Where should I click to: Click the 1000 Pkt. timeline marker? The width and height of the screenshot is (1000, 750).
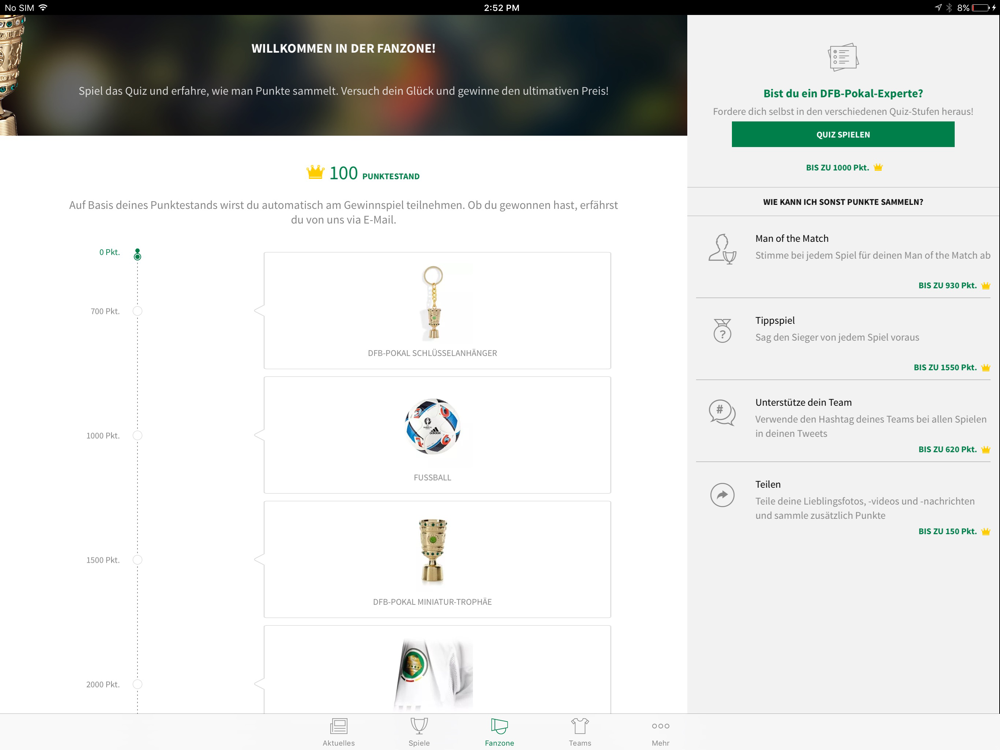click(x=137, y=436)
